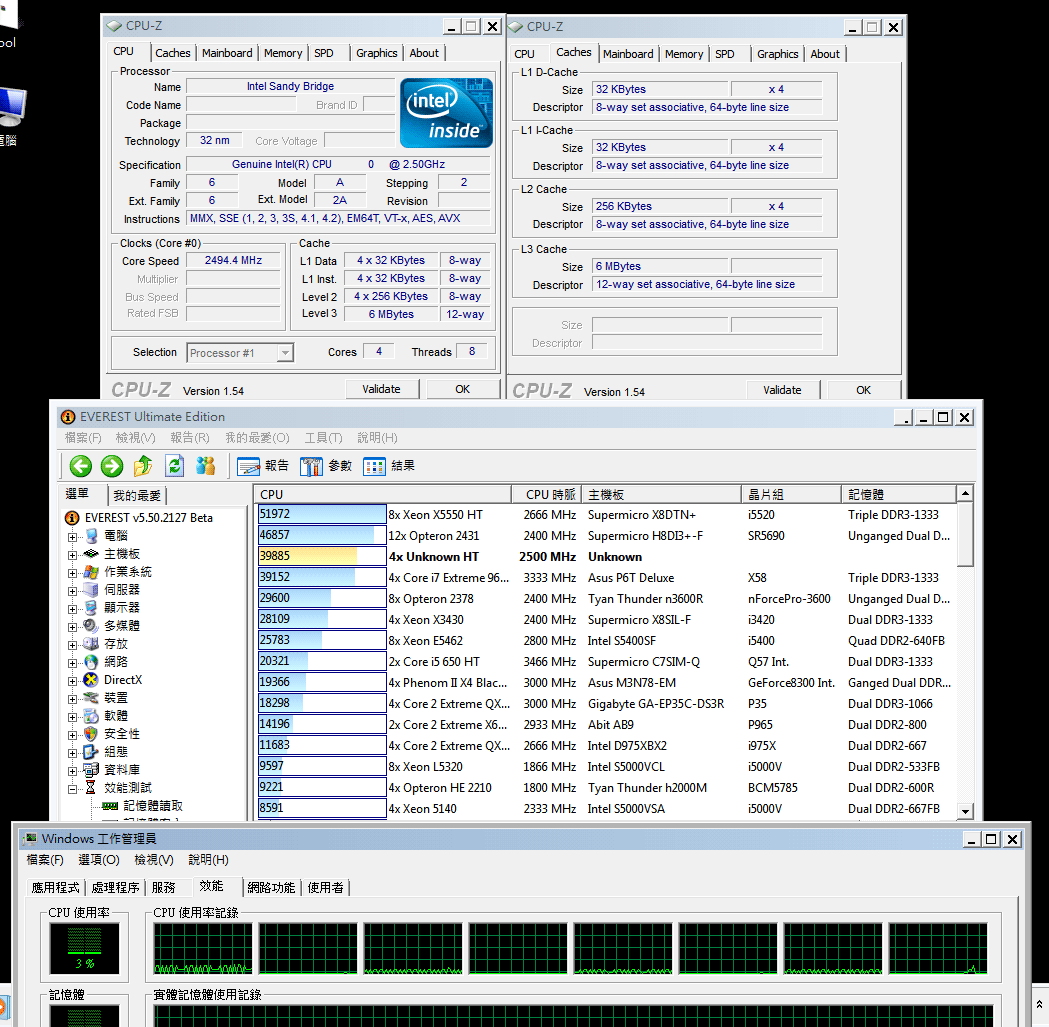
Task: Click OK button in right CPU-Z window
Action: 863,390
